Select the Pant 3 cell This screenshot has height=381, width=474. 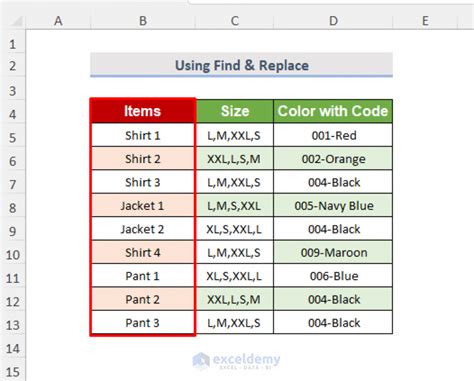click(143, 323)
